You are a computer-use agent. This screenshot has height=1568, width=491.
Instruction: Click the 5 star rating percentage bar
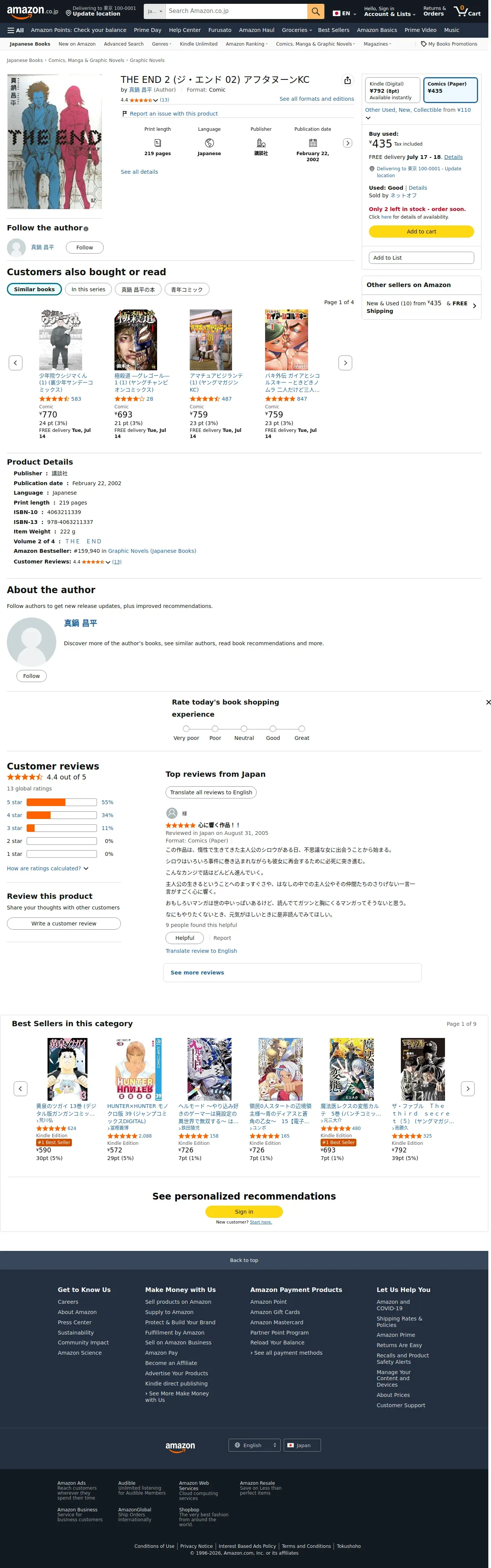tap(62, 802)
